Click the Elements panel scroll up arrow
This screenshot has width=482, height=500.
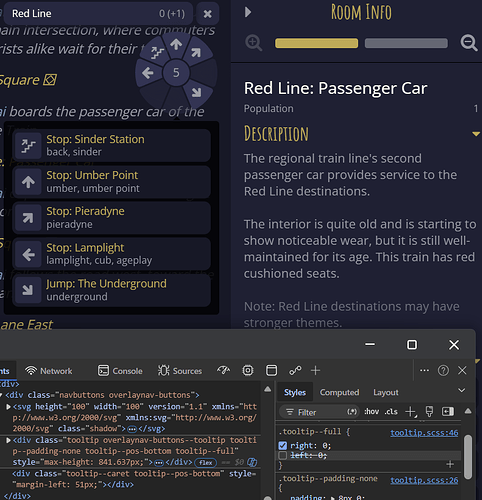coord(268,389)
